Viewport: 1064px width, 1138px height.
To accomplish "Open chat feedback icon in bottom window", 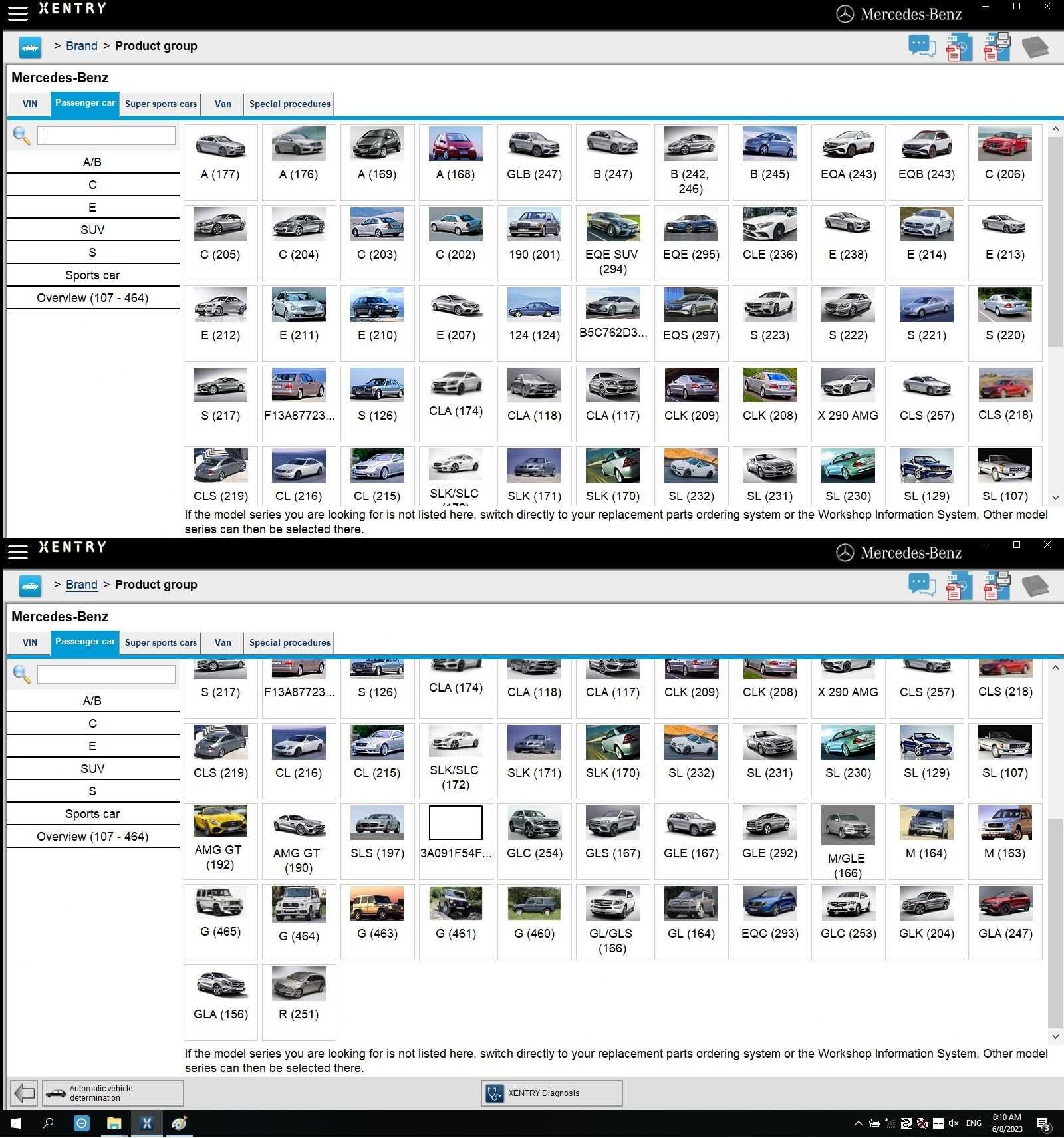I will (922, 585).
